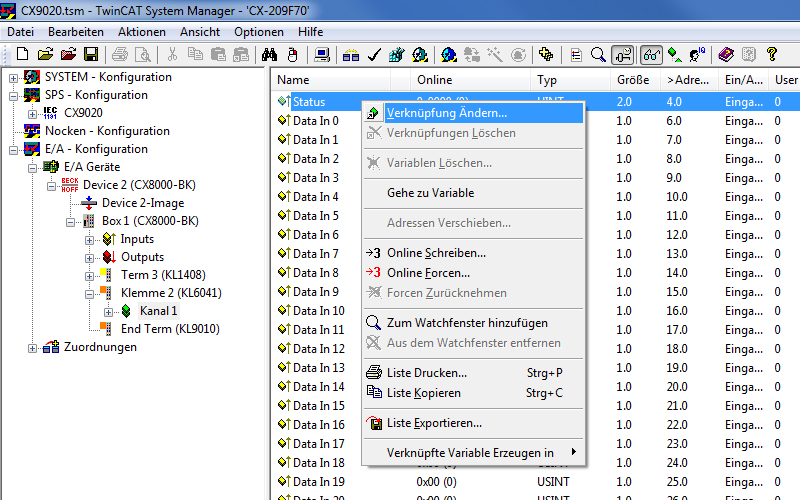The image size is (800, 500).
Task: Sort by the Größe column header
Action: (x=635, y=80)
